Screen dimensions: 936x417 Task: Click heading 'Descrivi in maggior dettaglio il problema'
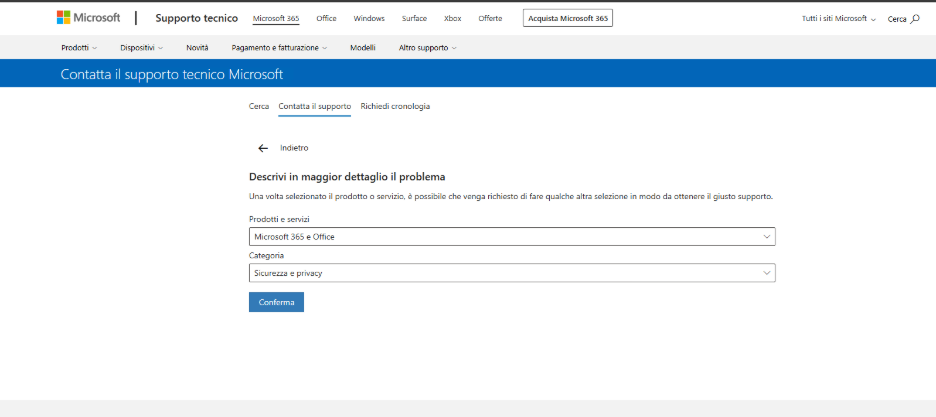(x=347, y=177)
